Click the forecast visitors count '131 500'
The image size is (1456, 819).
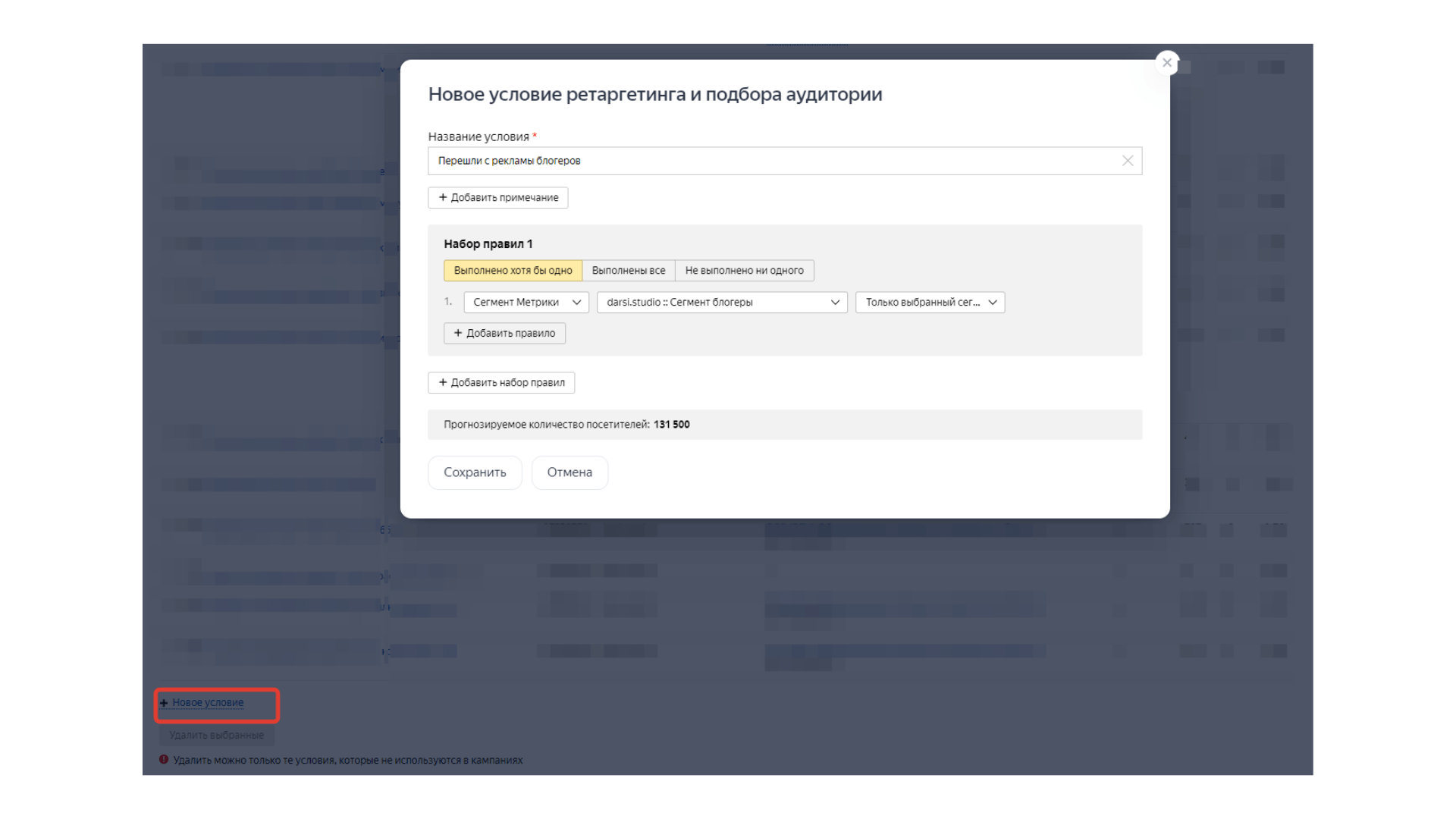(x=671, y=425)
